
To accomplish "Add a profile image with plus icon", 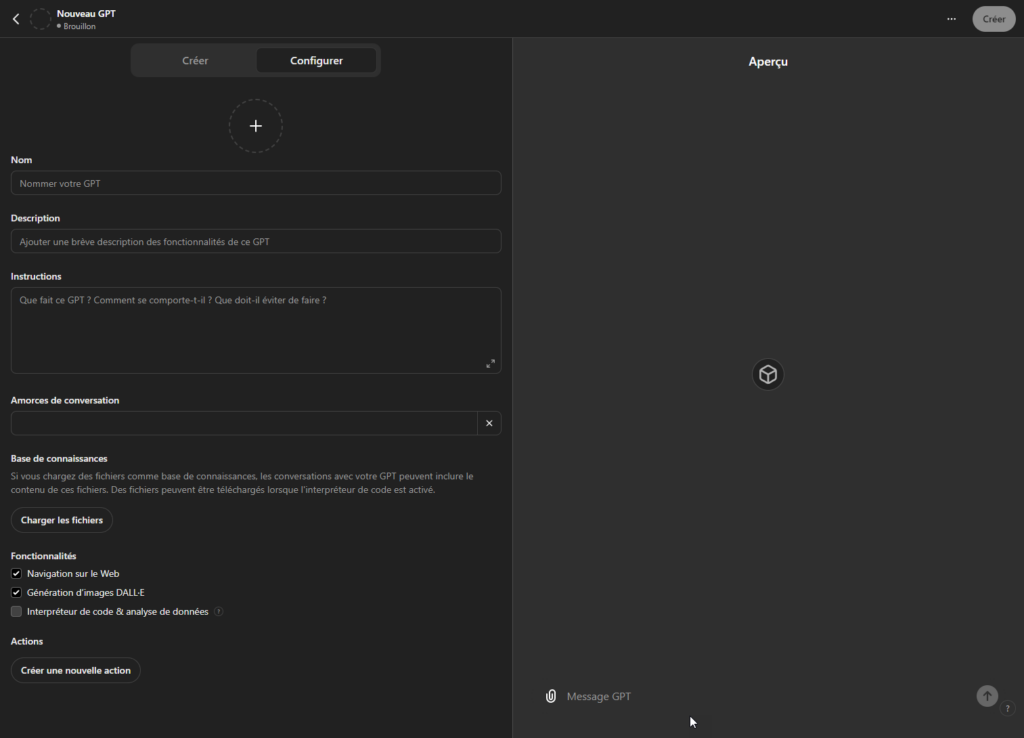I will [255, 126].
